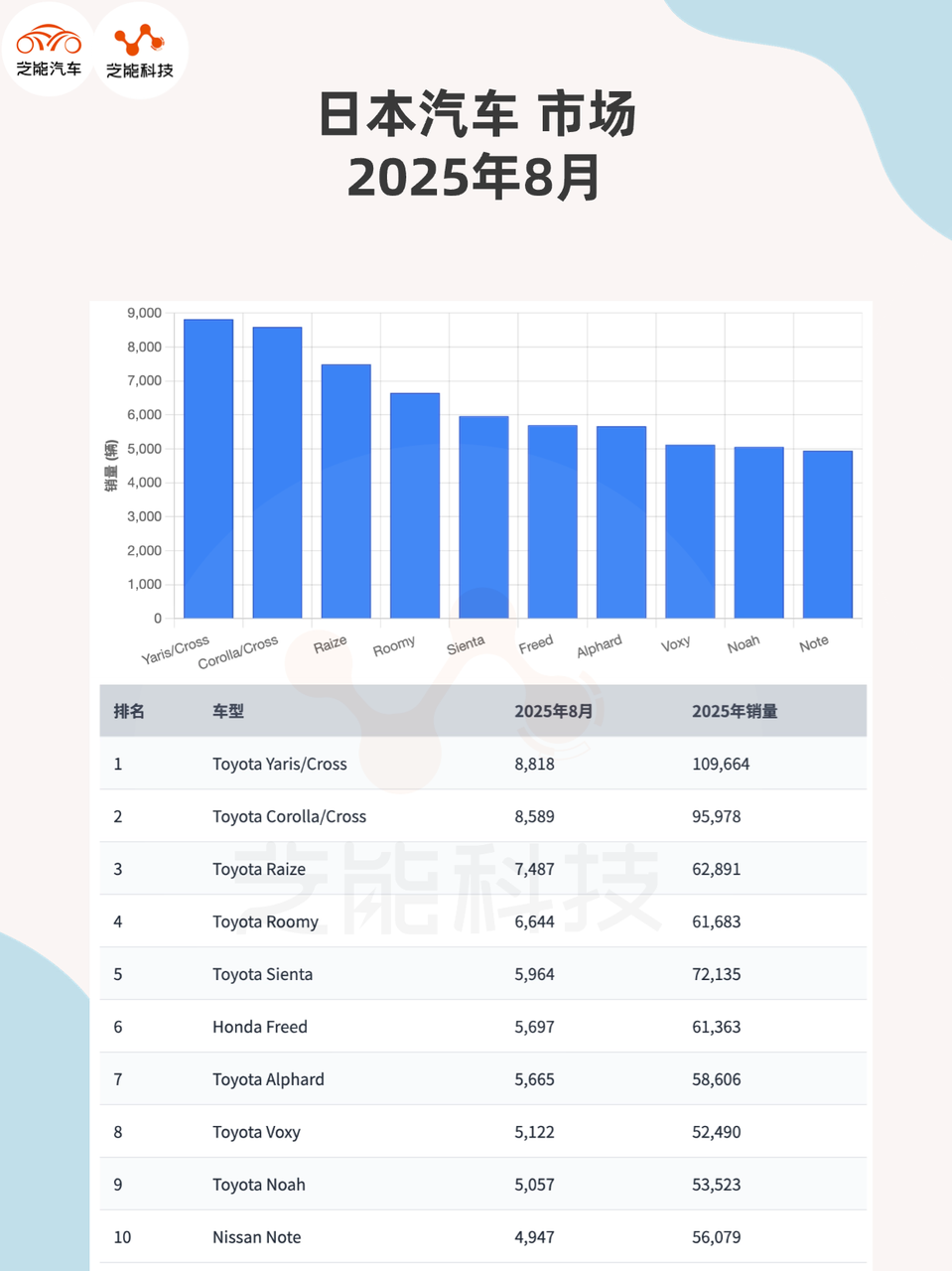
Task: Click the 2025年销量 column header
Action: point(735,711)
